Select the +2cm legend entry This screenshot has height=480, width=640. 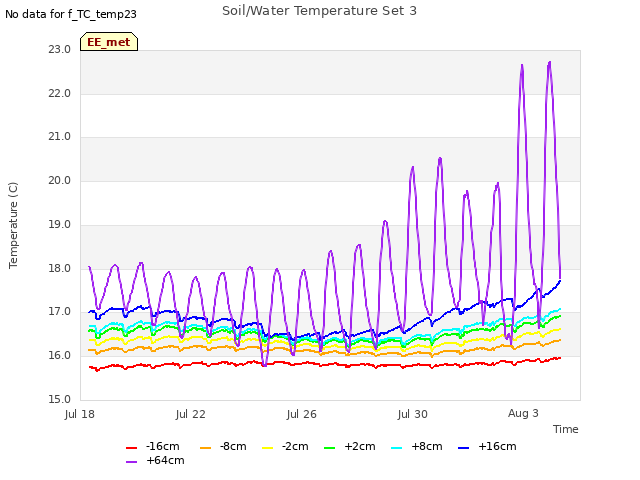click(x=349, y=447)
